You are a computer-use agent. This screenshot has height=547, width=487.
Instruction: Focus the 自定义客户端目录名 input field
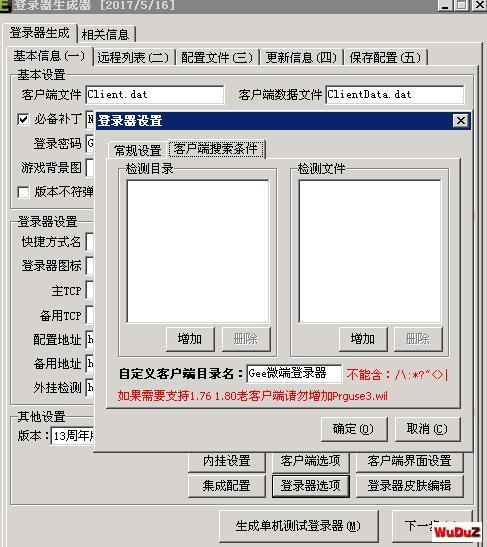pos(294,374)
